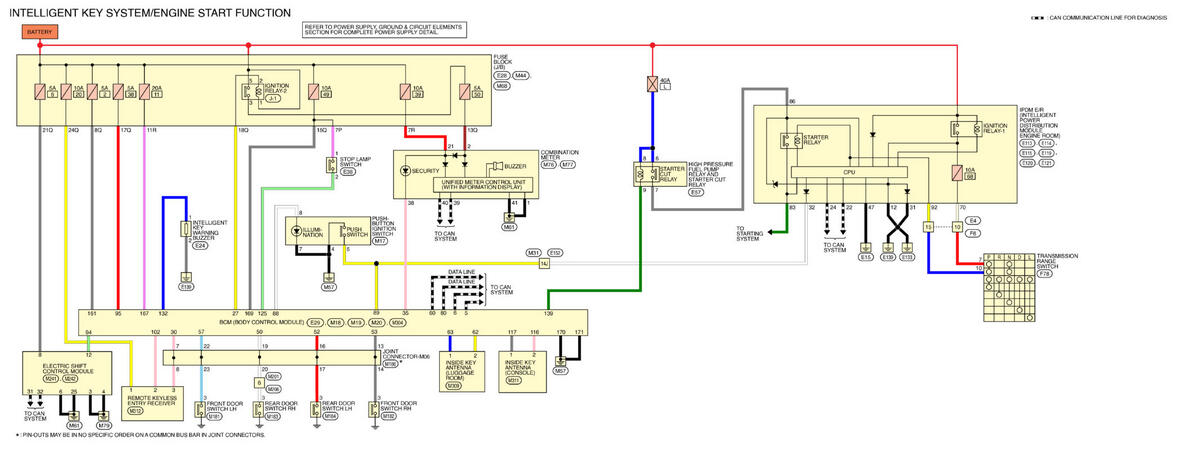Click the Security indicator lamp symbol

pos(405,171)
